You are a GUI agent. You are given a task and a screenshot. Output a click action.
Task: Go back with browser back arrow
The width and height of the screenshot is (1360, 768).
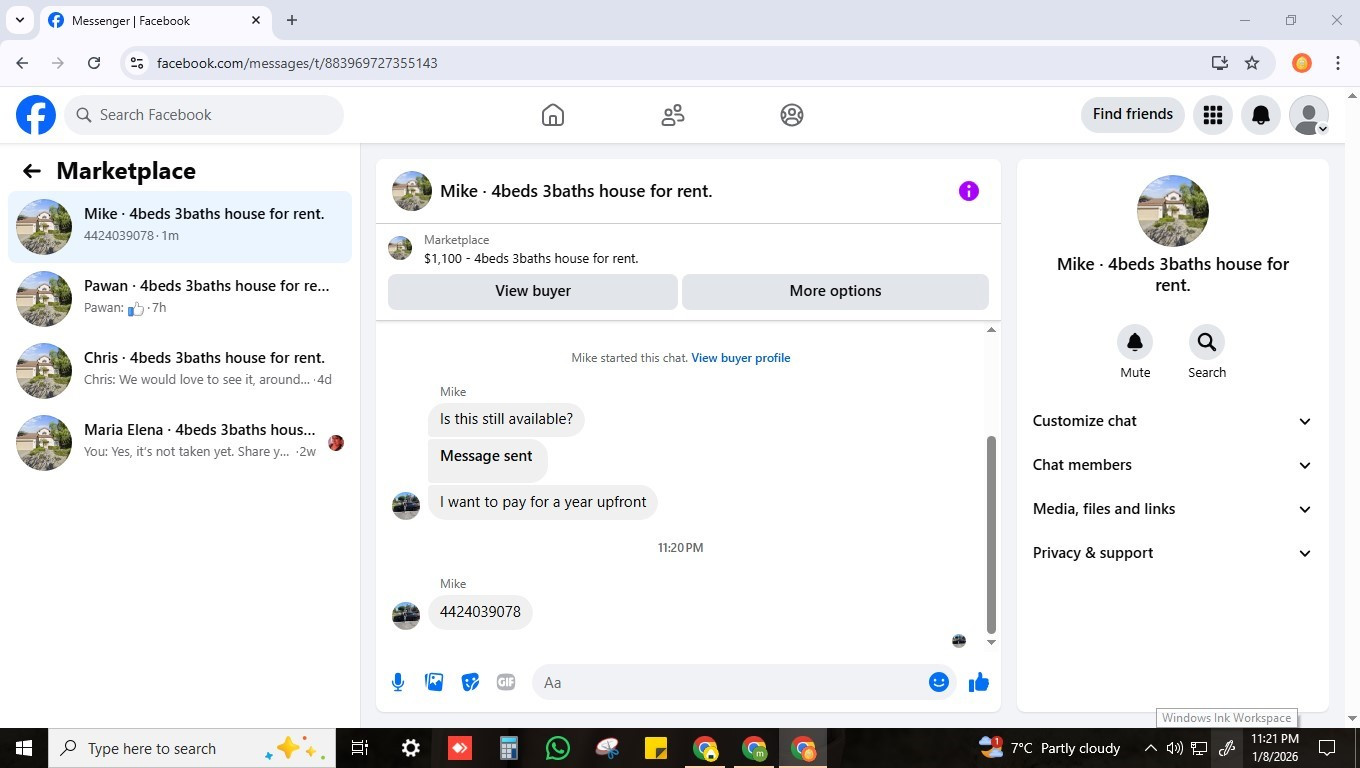(x=22, y=63)
